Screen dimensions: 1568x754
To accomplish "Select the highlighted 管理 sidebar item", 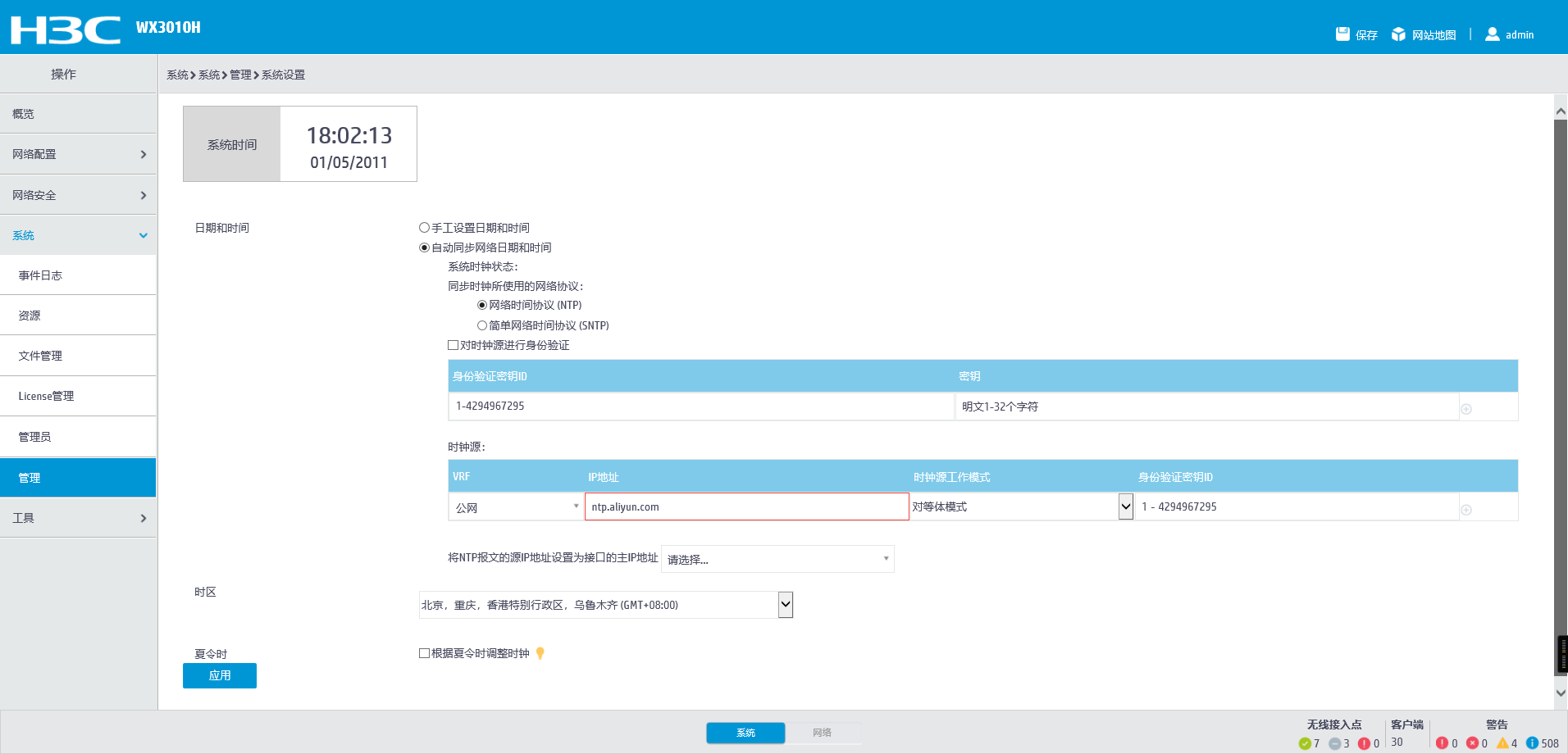I will pos(78,478).
